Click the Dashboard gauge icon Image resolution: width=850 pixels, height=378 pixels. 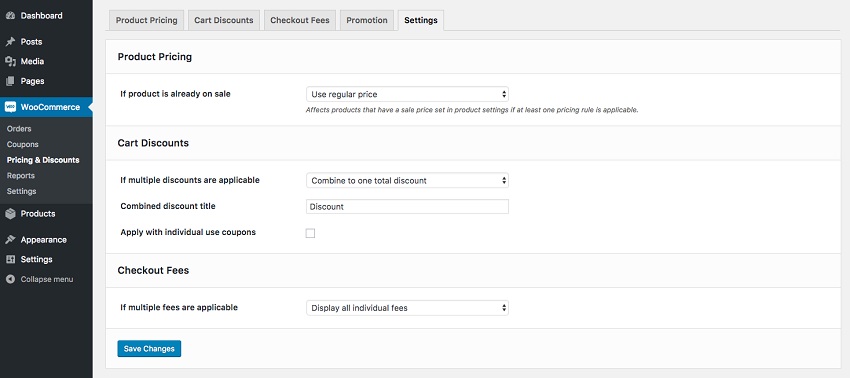(10, 16)
